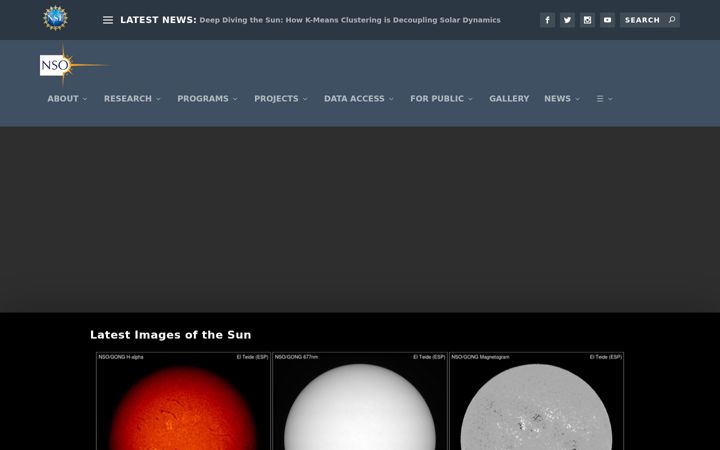This screenshot has height=450, width=720.
Task: Open the hamburger menu beside Latest News
Action: coord(108,20)
